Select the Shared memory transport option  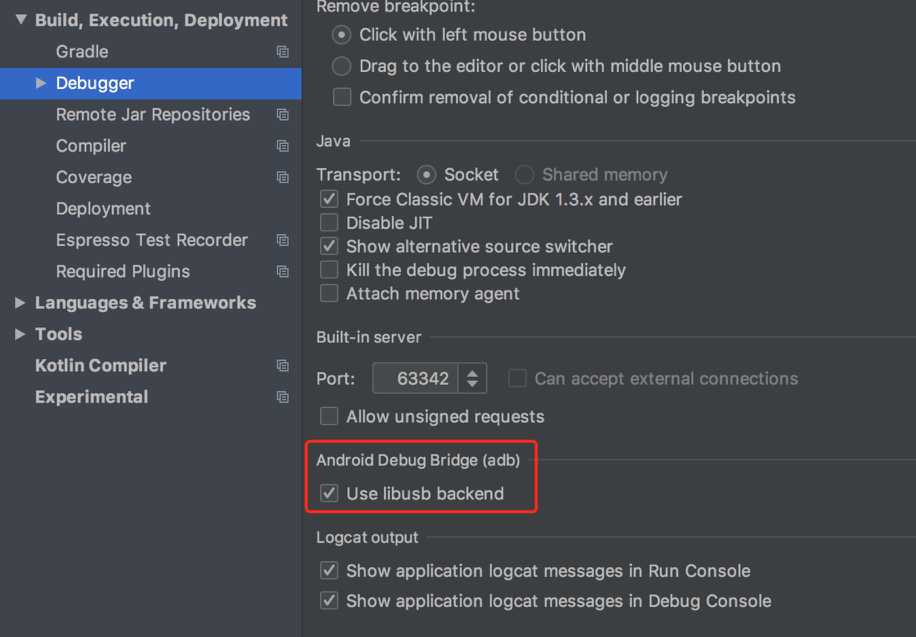pyautogui.click(x=524, y=174)
